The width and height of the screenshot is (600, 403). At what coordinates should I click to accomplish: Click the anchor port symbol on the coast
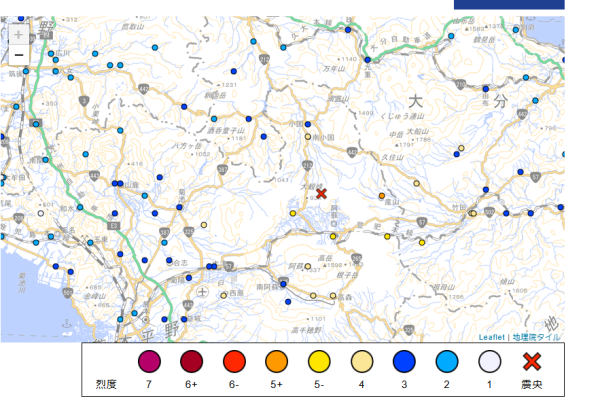pyautogui.click(x=67, y=324)
